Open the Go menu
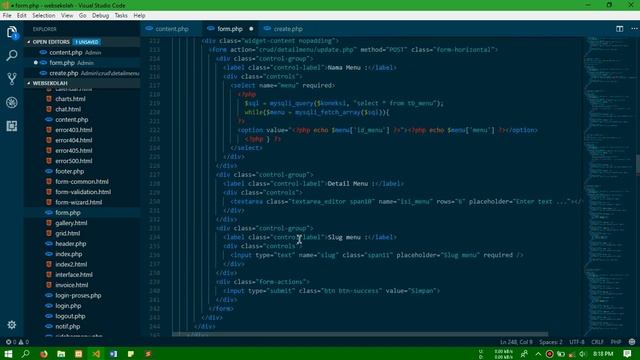Image resolution: width=640 pixels, height=360 pixels. pos(82,16)
